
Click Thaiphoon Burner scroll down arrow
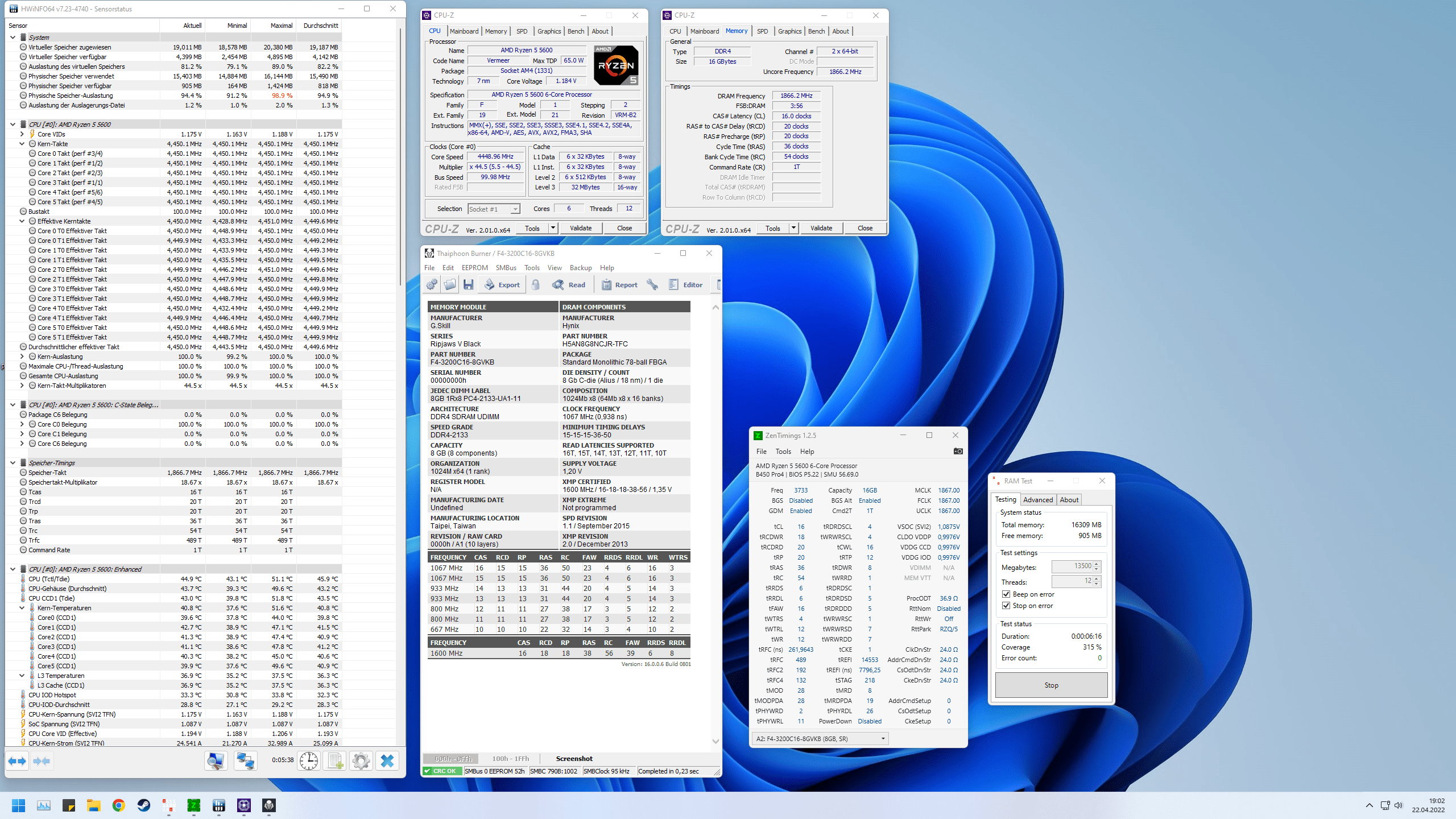coord(715,741)
